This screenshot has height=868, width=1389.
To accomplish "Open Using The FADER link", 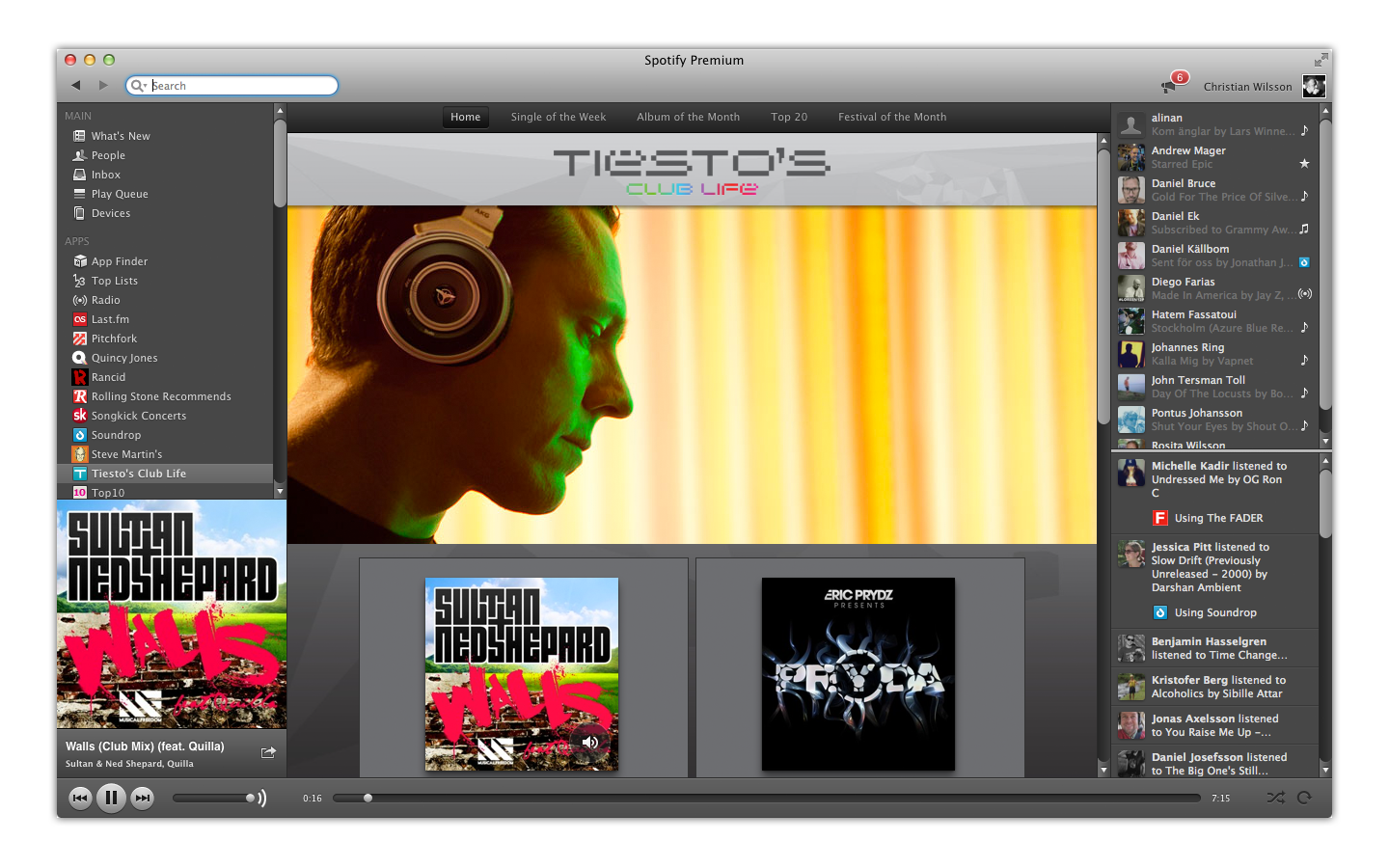I will click(x=1209, y=518).
